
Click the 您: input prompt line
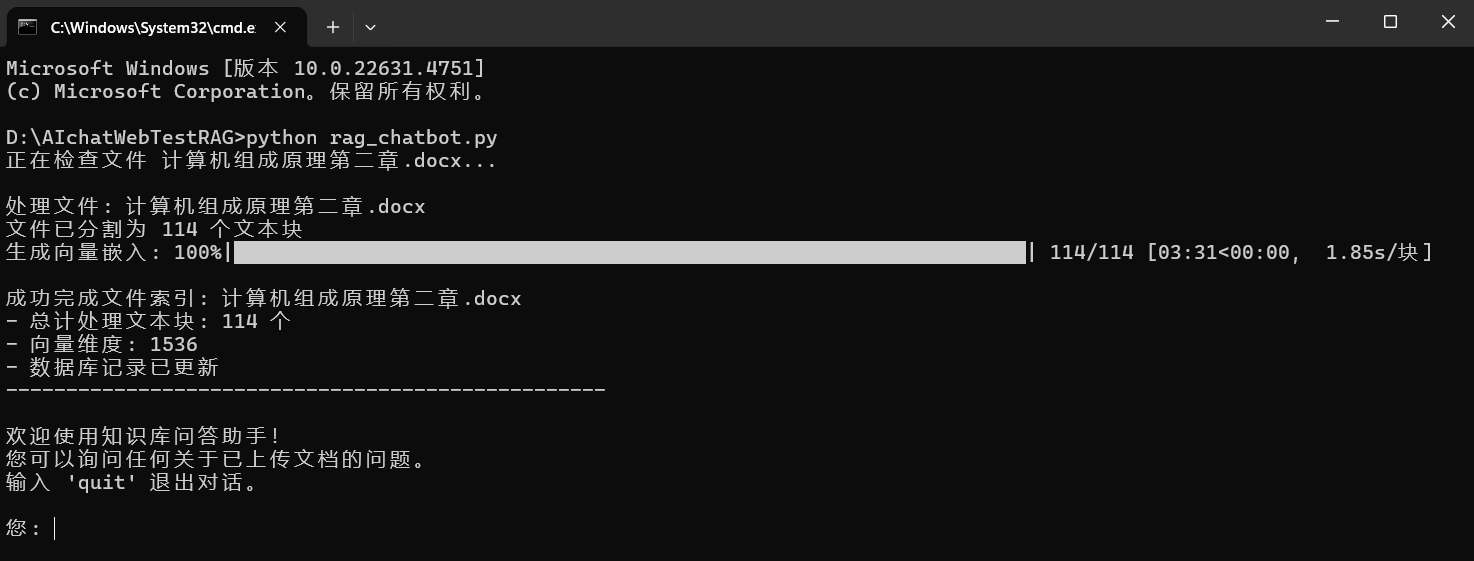click(x=30, y=528)
